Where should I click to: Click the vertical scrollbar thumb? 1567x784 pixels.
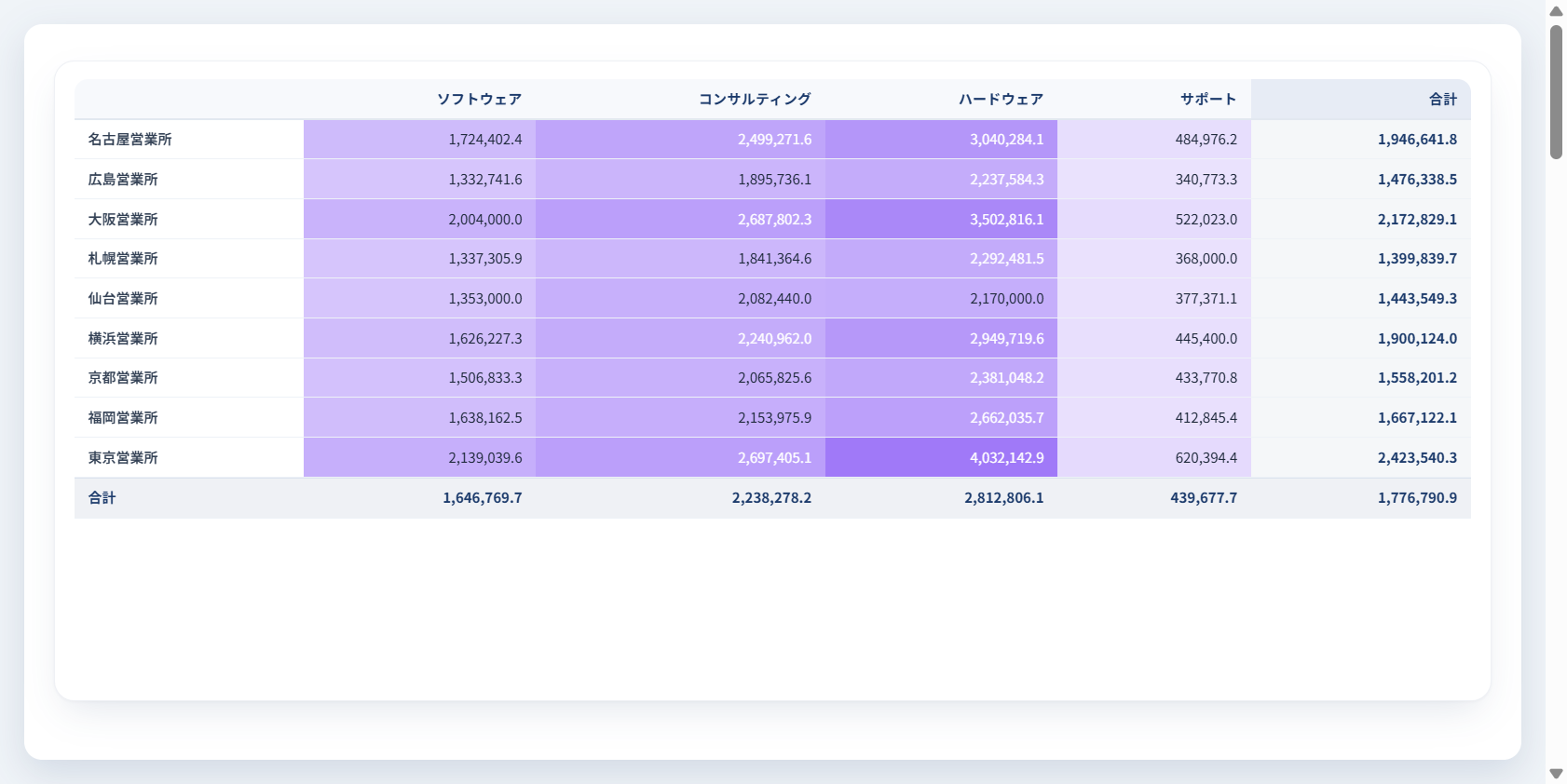point(1556,92)
